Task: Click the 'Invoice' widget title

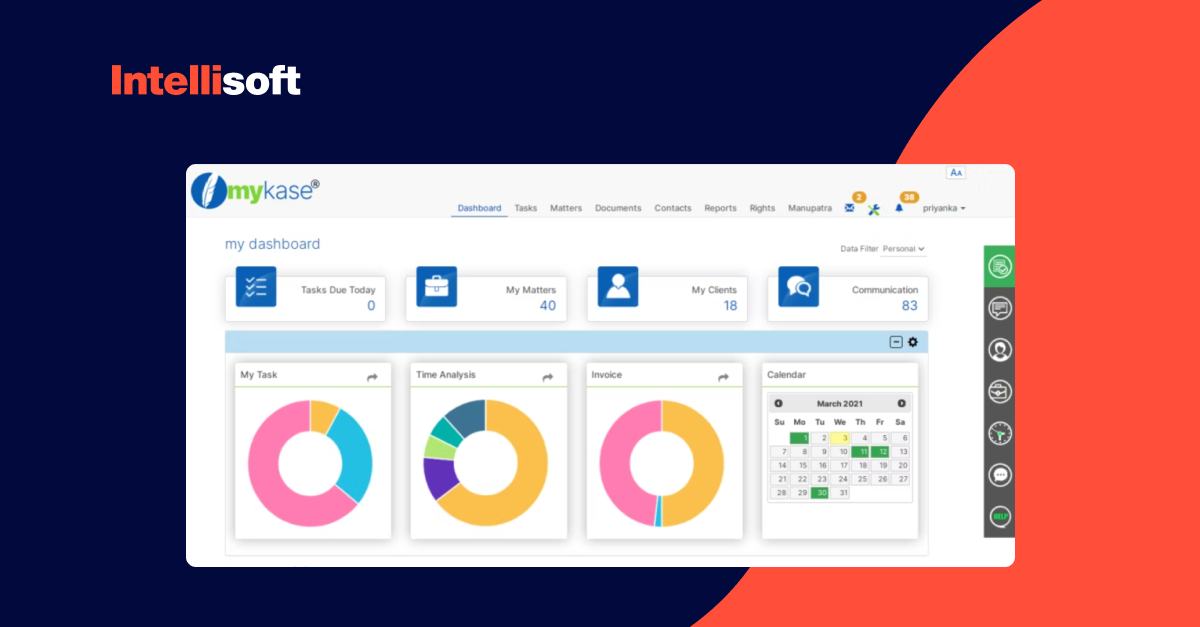Action: click(606, 375)
